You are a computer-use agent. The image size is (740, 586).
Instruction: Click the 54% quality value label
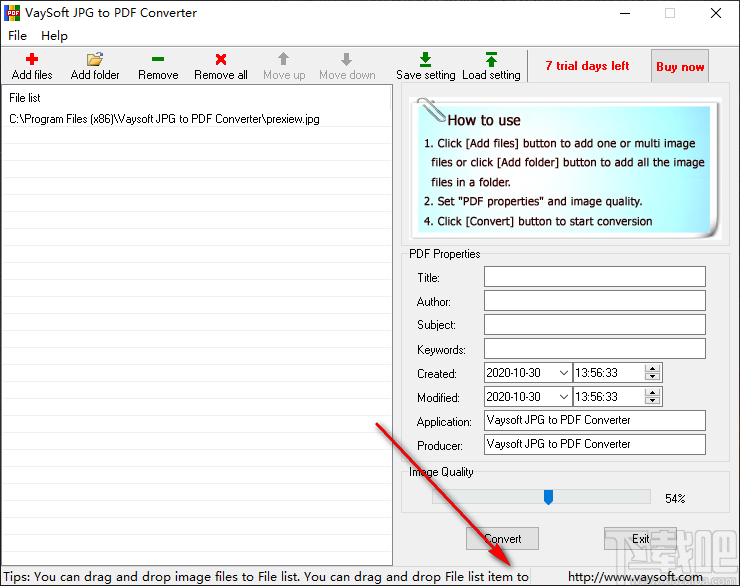tap(675, 499)
